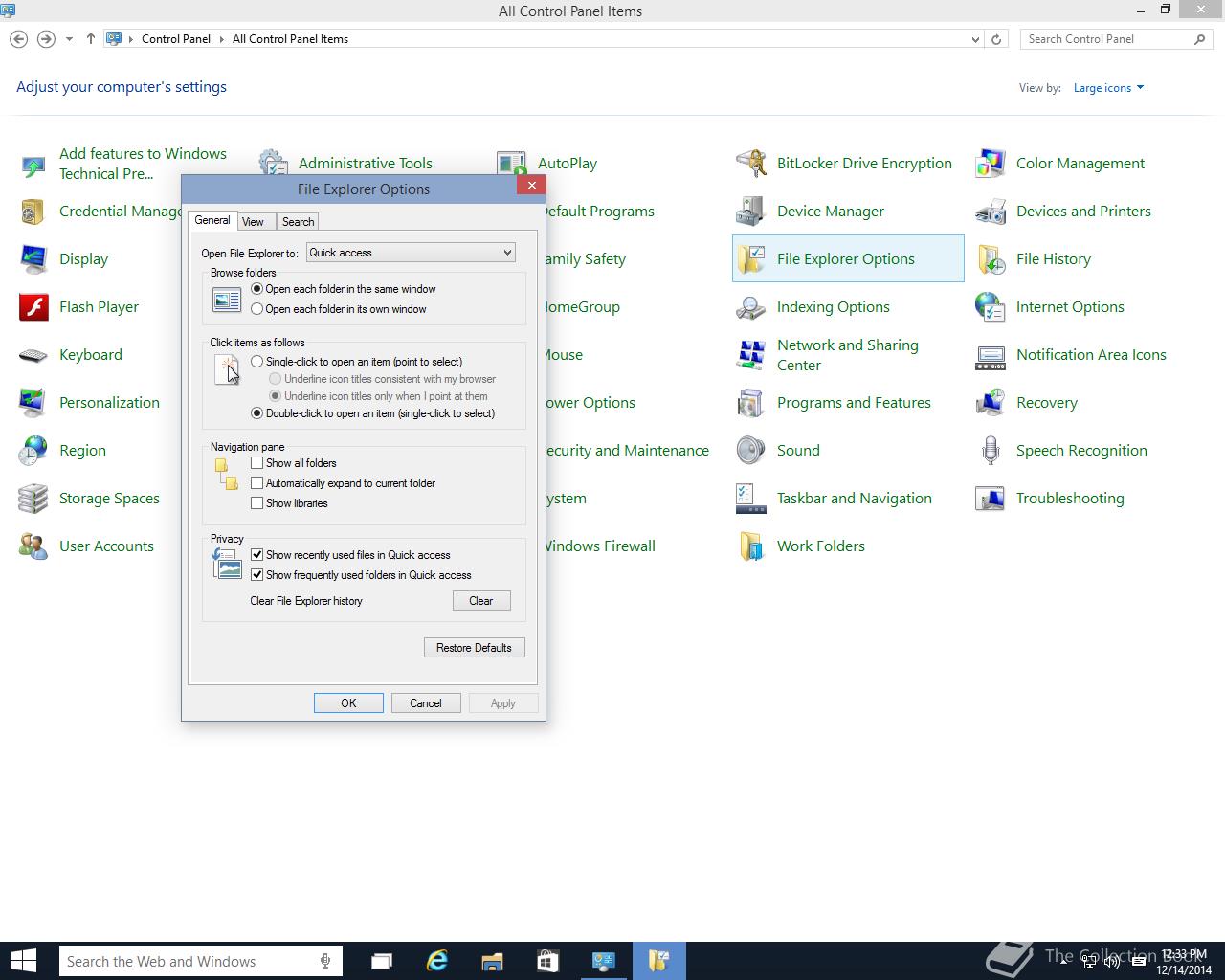The image size is (1225, 980).
Task: Open the AutoPlay link
Action: pyautogui.click(x=568, y=164)
